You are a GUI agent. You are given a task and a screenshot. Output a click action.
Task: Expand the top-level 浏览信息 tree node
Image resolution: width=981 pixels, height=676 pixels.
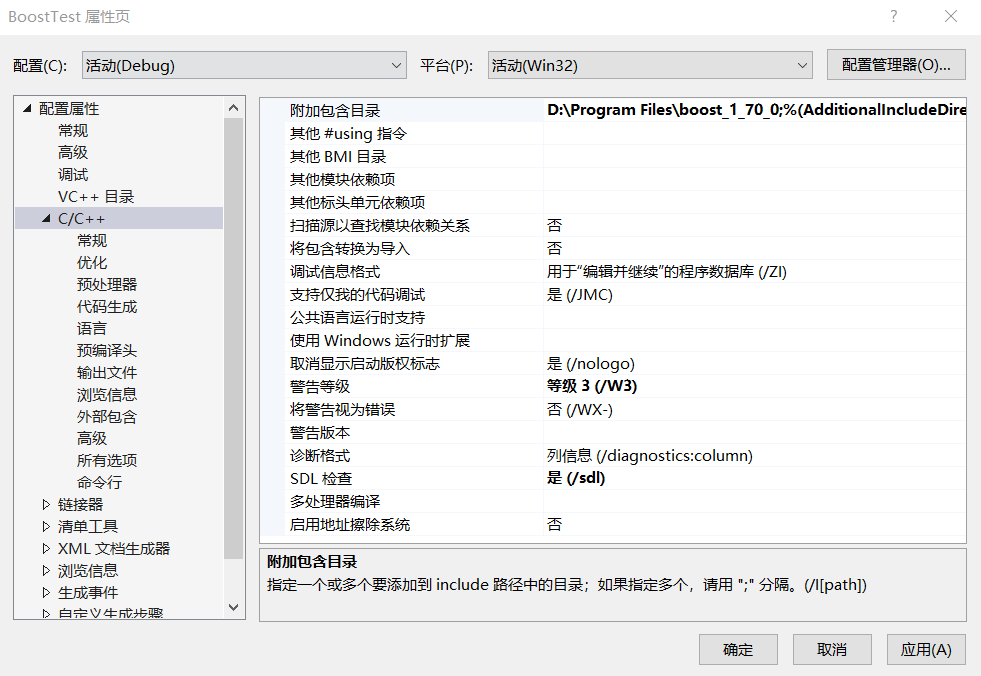pyautogui.click(x=46, y=570)
